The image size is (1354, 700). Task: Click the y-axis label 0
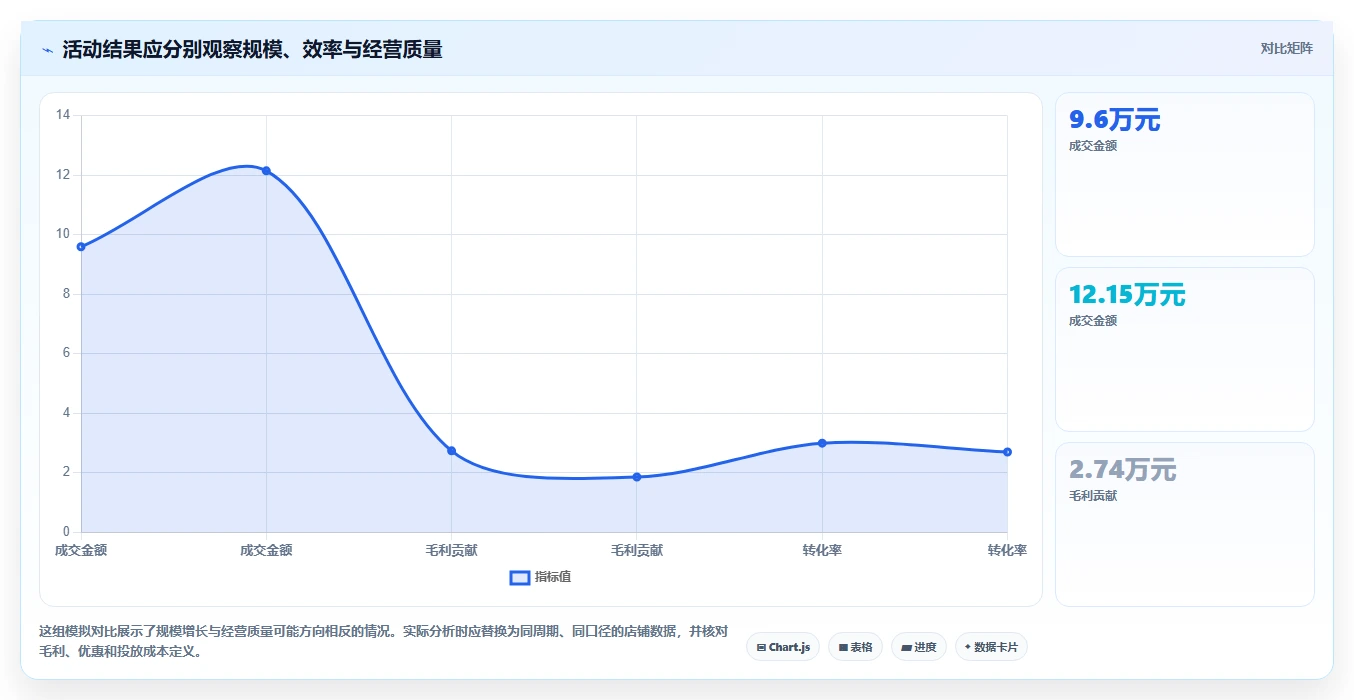click(x=66, y=532)
